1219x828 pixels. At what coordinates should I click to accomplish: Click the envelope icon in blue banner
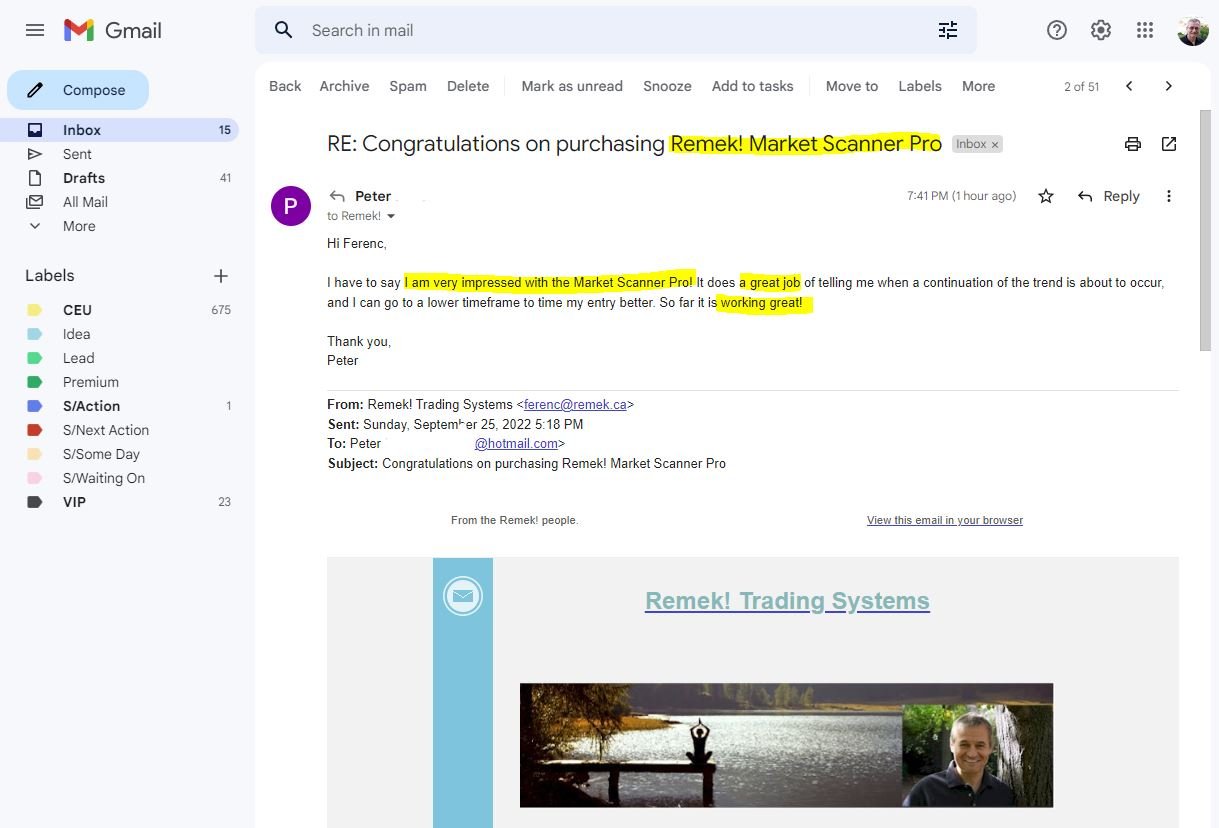pyautogui.click(x=463, y=596)
